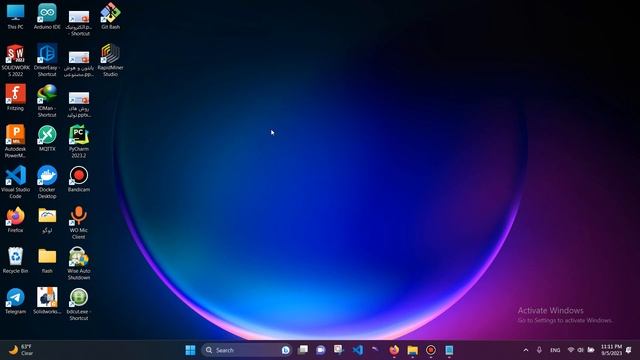Open the weather widget showing 63°F
The image size is (640, 360).
[21, 350]
